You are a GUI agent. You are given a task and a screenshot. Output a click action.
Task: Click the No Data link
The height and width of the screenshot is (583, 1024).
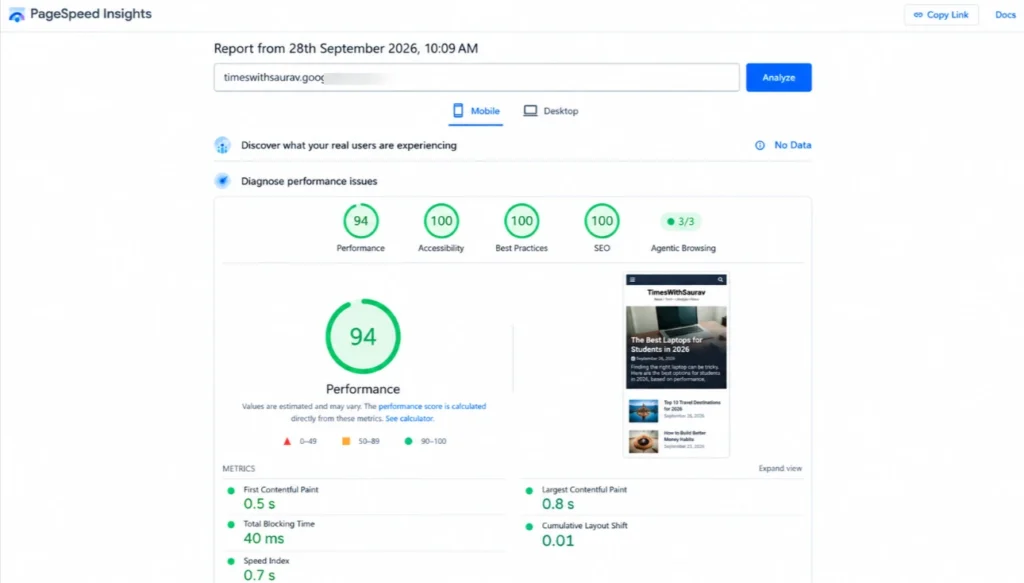[x=792, y=145]
